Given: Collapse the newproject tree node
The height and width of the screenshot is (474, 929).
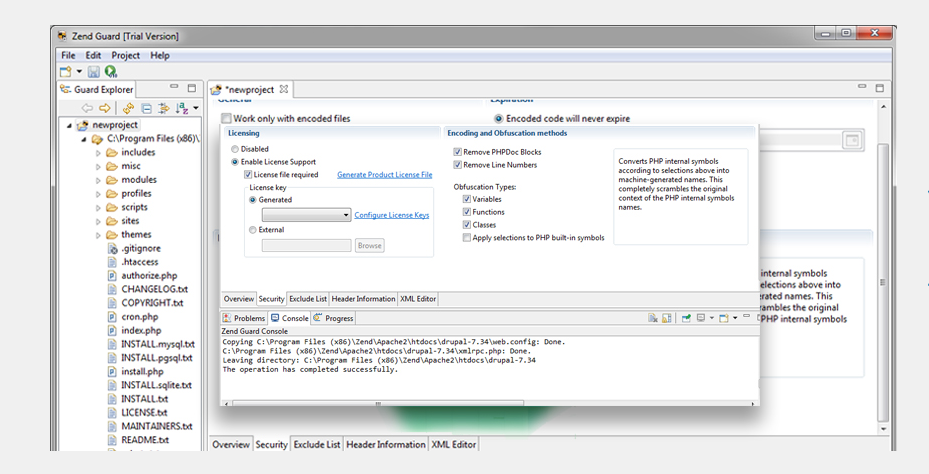Looking at the screenshot, I should pos(69,126).
